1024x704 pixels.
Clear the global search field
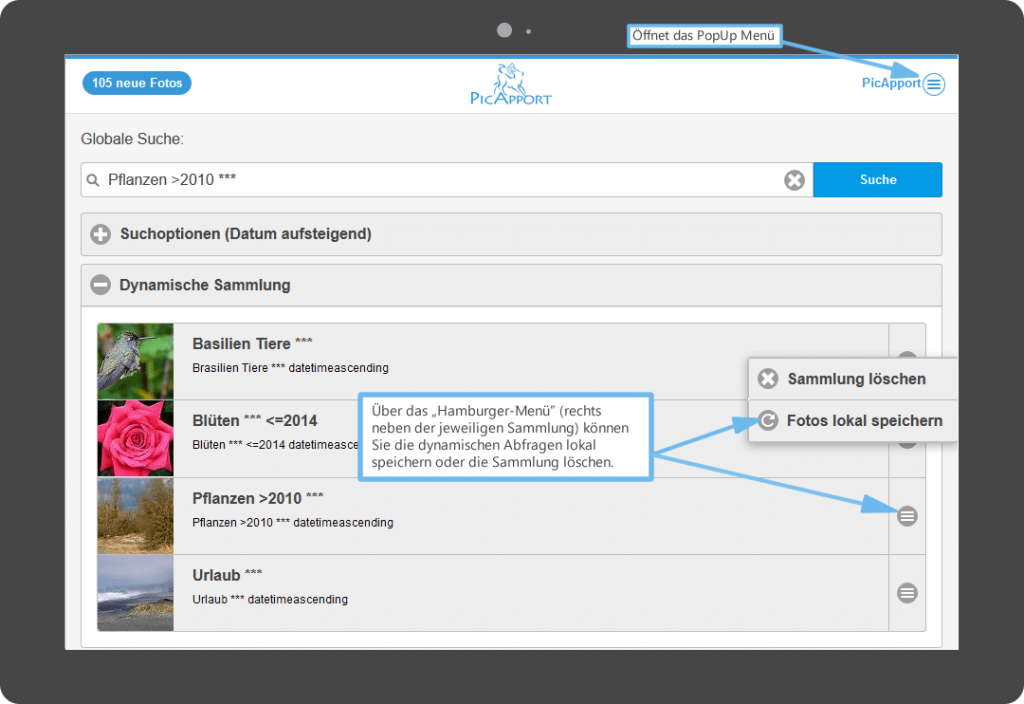tap(793, 180)
